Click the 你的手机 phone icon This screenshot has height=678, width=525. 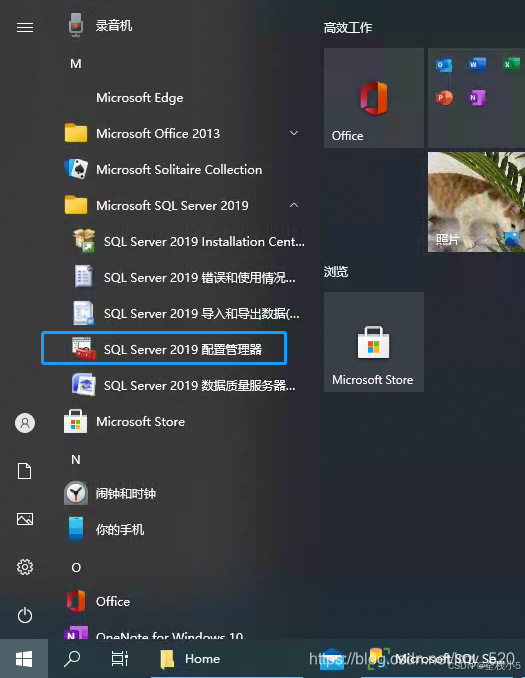point(76,529)
